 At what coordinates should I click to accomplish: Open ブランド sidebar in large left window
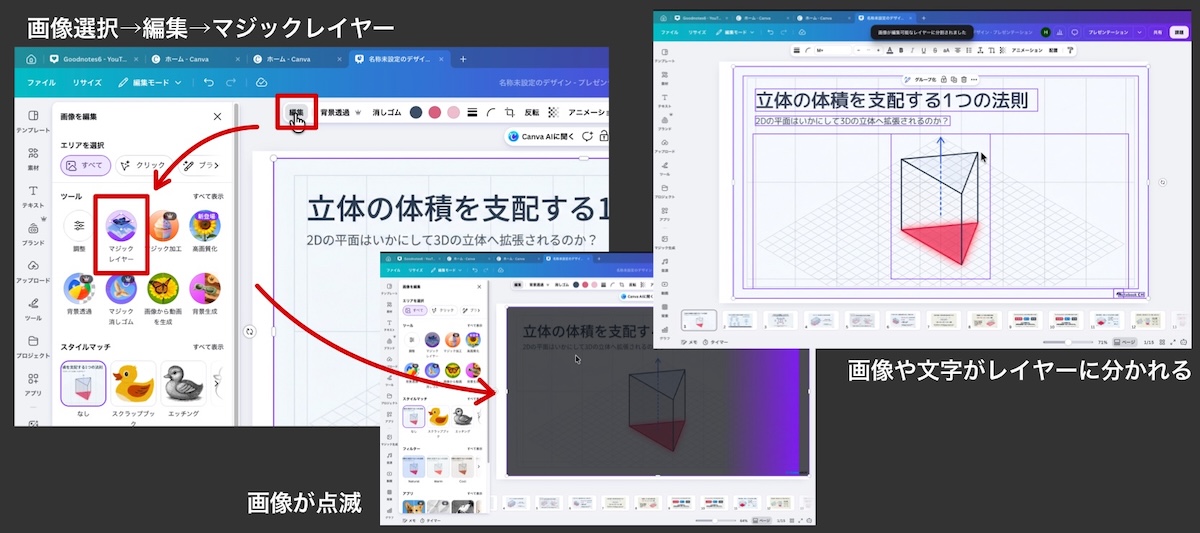[x=33, y=234]
